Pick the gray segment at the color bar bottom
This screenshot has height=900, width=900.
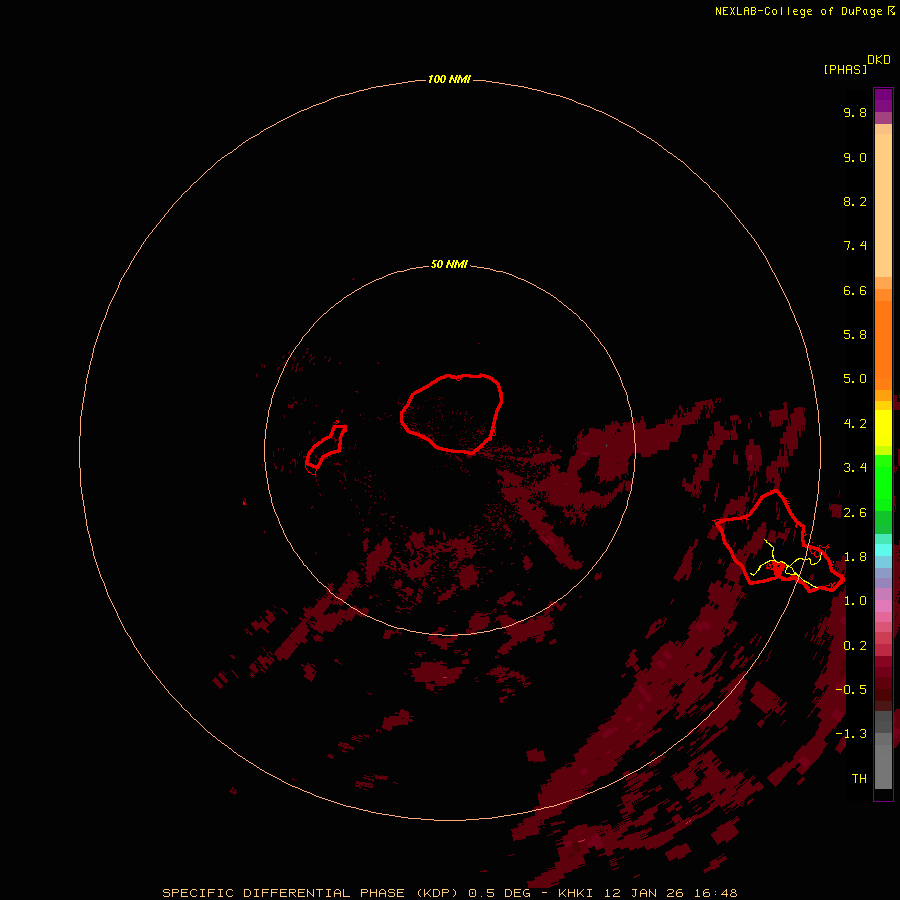point(883,766)
